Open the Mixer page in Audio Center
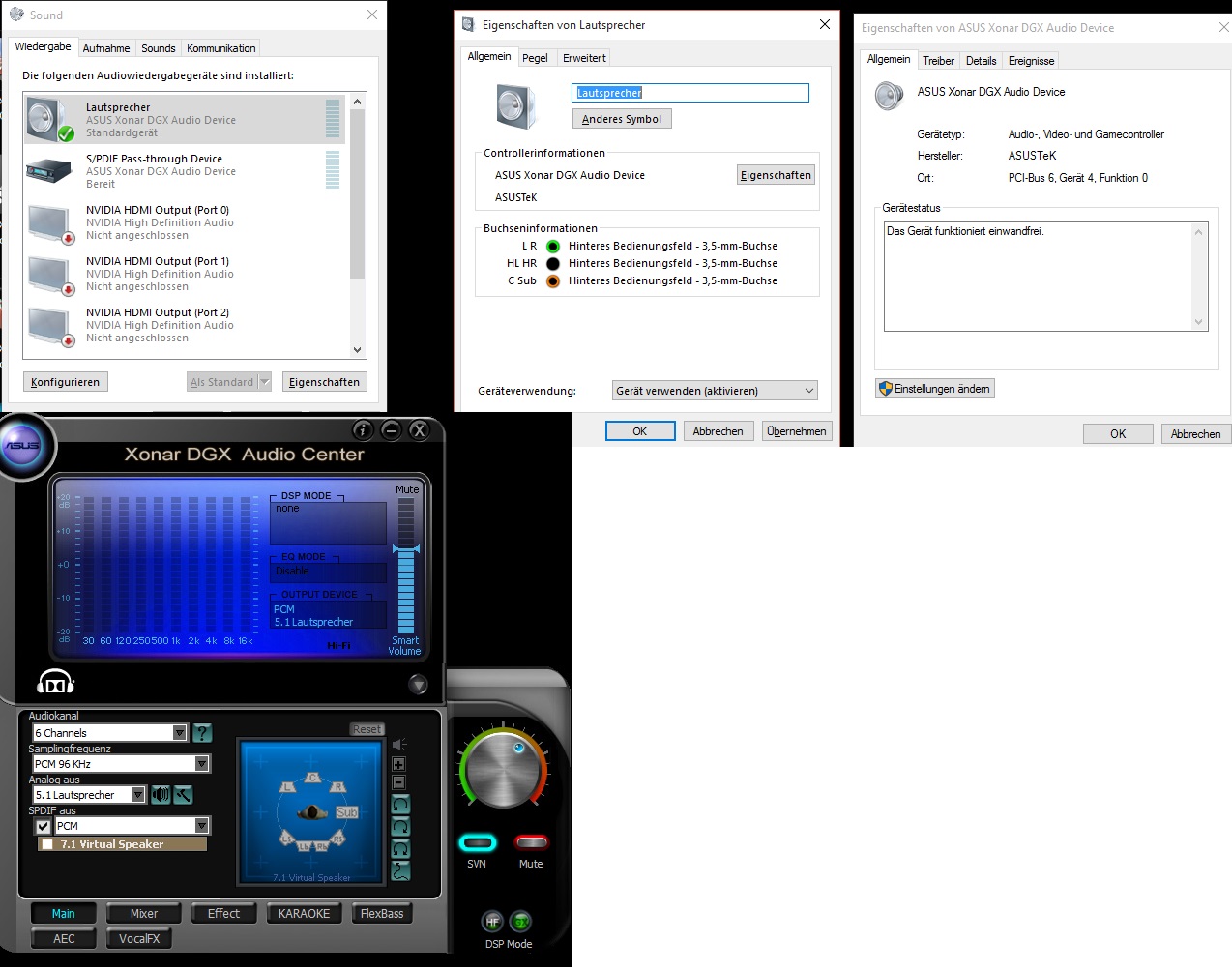This screenshot has height=971, width=1232. click(144, 914)
